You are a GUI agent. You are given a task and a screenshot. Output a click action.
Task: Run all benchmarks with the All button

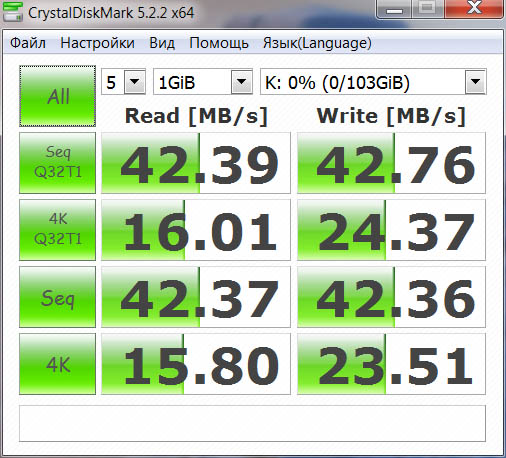point(58,96)
